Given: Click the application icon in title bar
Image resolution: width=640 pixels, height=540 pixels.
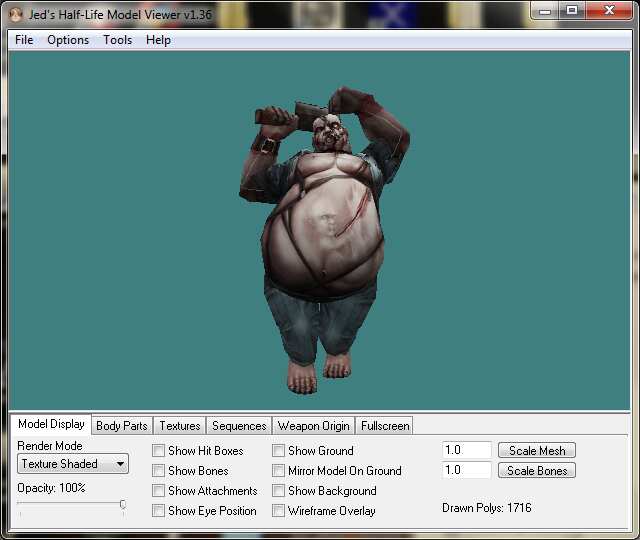Looking at the screenshot, I should coord(15,14).
